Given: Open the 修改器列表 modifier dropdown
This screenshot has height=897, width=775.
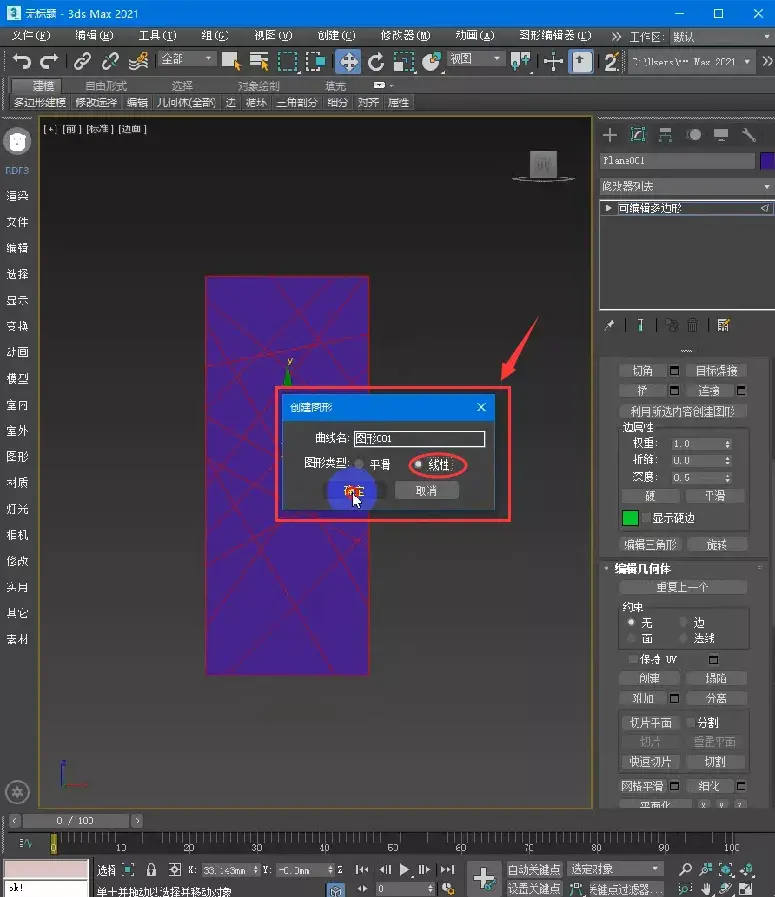Looking at the screenshot, I should 685,186.
